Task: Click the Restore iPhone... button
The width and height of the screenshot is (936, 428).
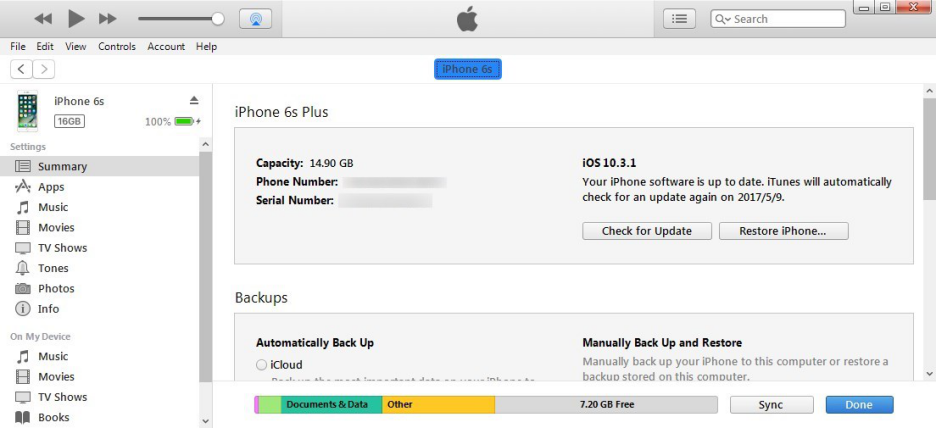Action: [x=783, y=231]
